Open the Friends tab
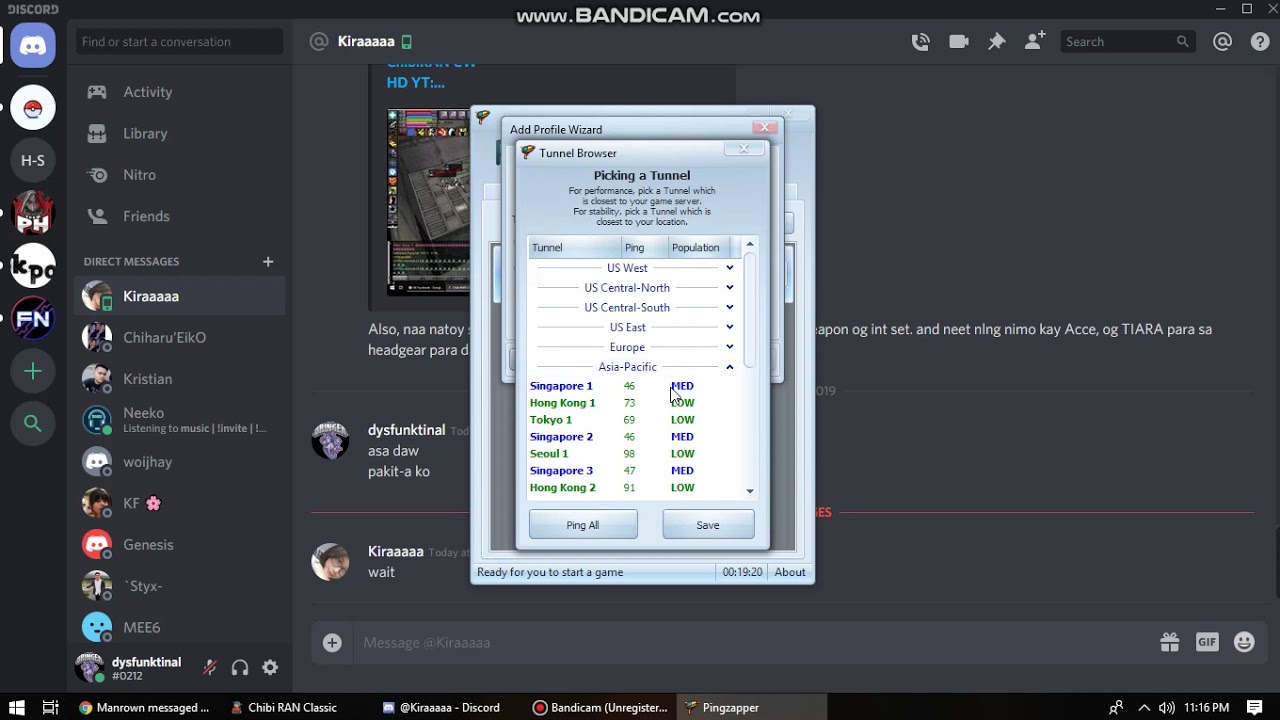 pos(180,216)
